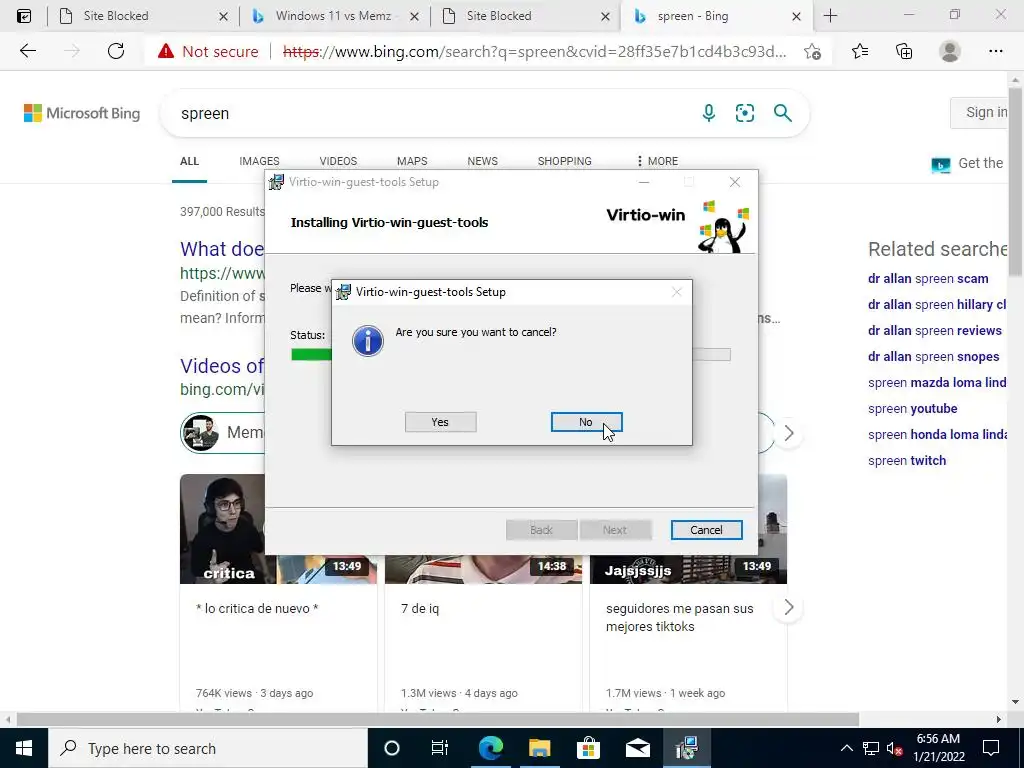
Task: Open the video titled 7 de iq
Action: pos(420,609)
